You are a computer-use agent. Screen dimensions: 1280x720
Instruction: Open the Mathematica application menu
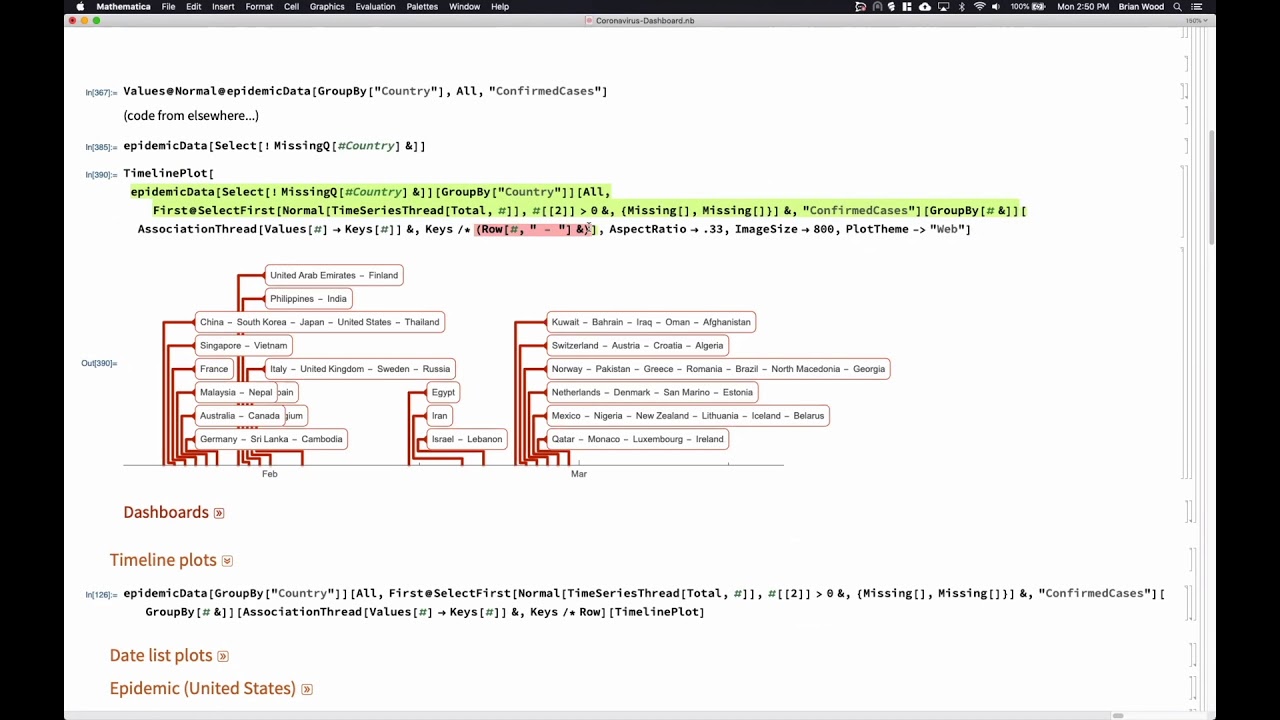coord(123,6)
